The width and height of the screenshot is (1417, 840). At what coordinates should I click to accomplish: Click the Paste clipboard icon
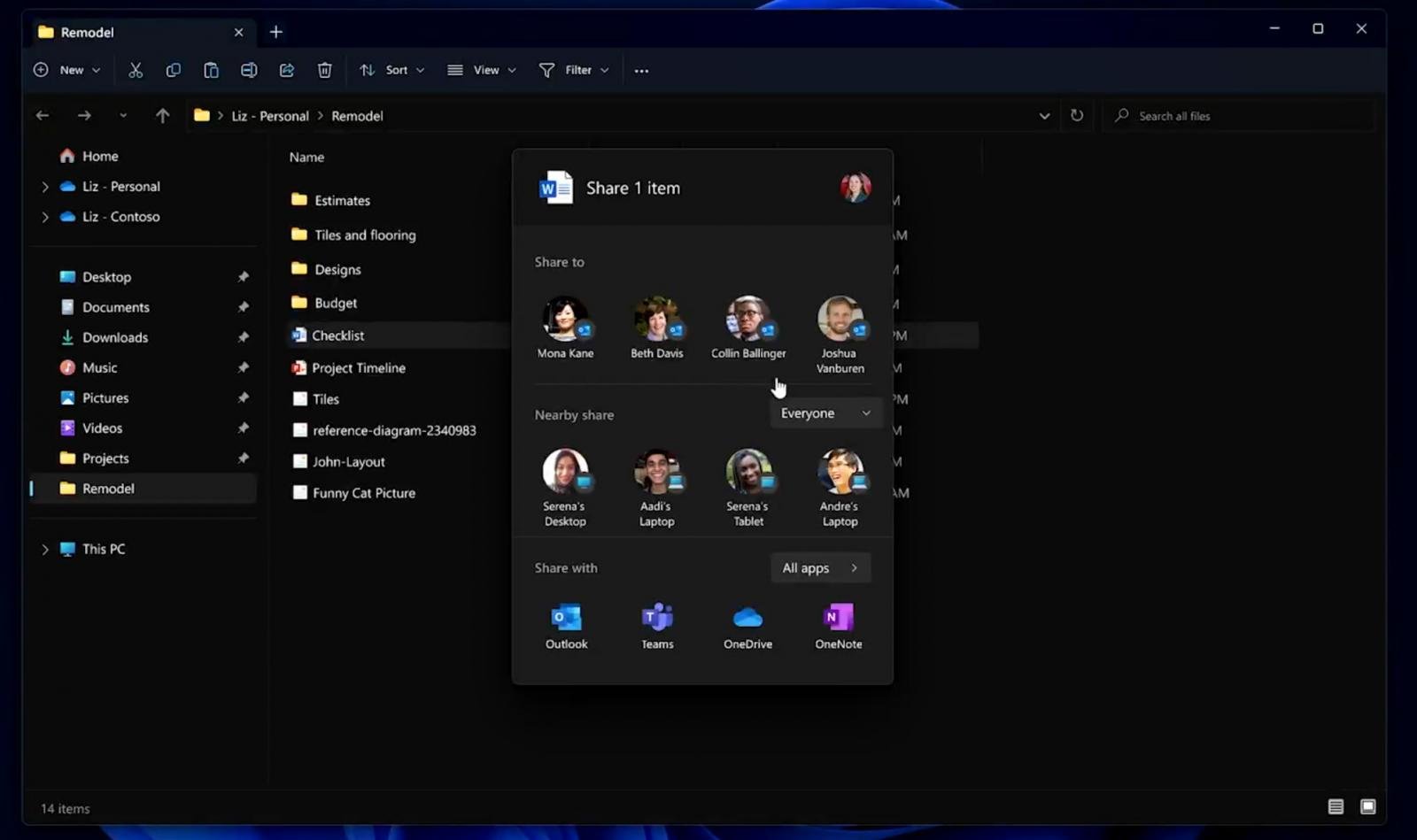tap(211, 70)
